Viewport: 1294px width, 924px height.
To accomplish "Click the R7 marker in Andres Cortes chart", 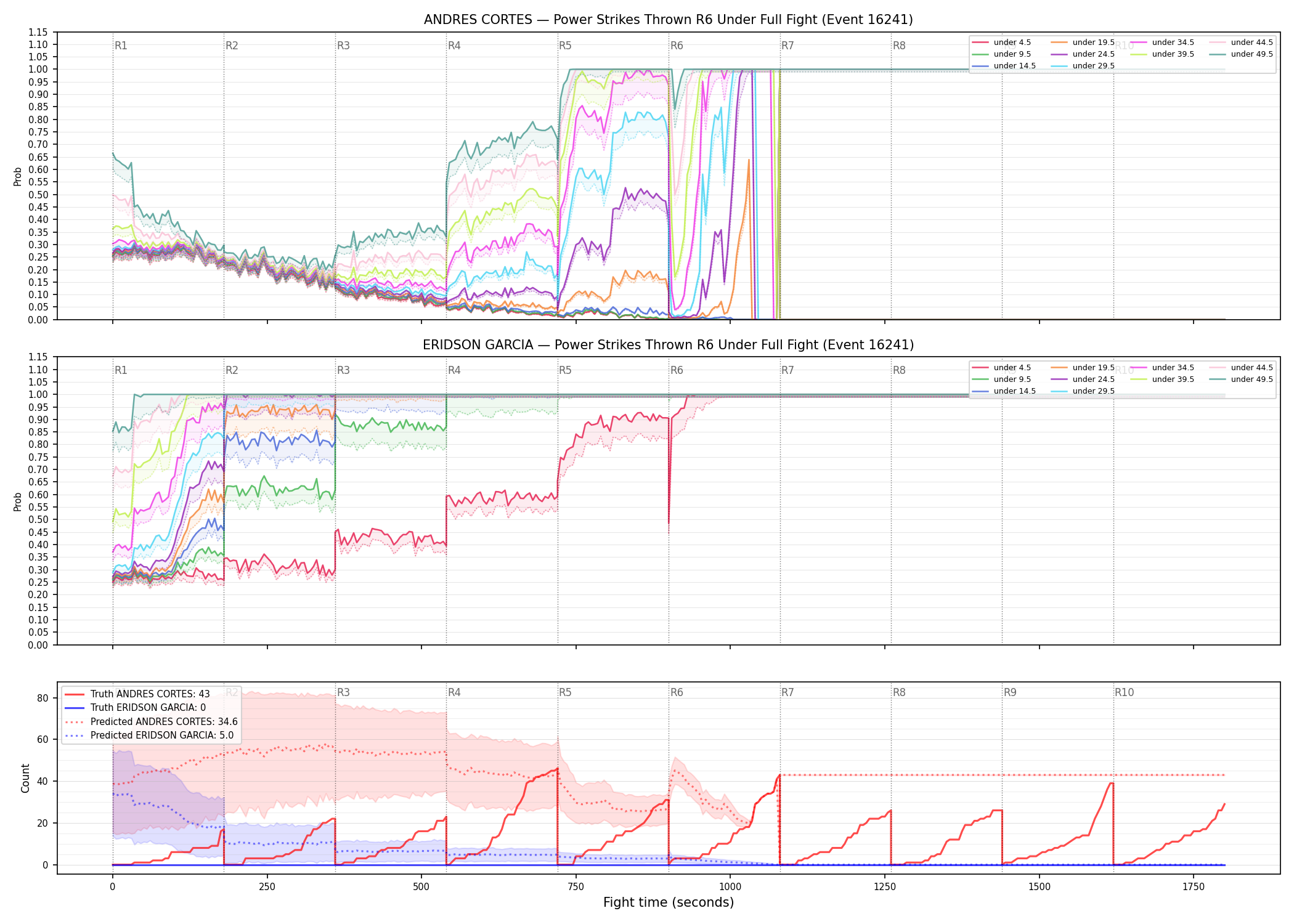I will tap(787, 46).
